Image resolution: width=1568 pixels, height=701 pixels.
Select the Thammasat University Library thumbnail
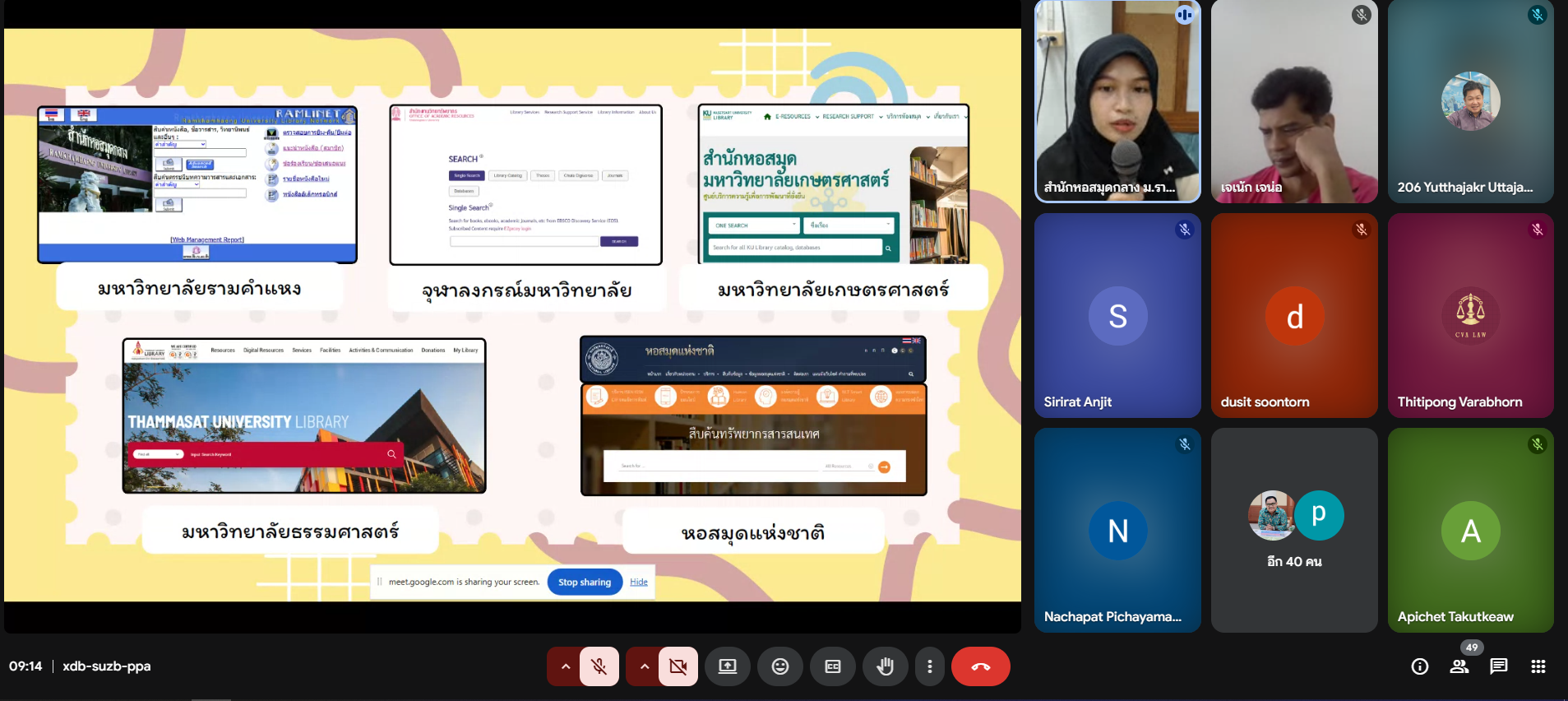(x=304, y=415)
